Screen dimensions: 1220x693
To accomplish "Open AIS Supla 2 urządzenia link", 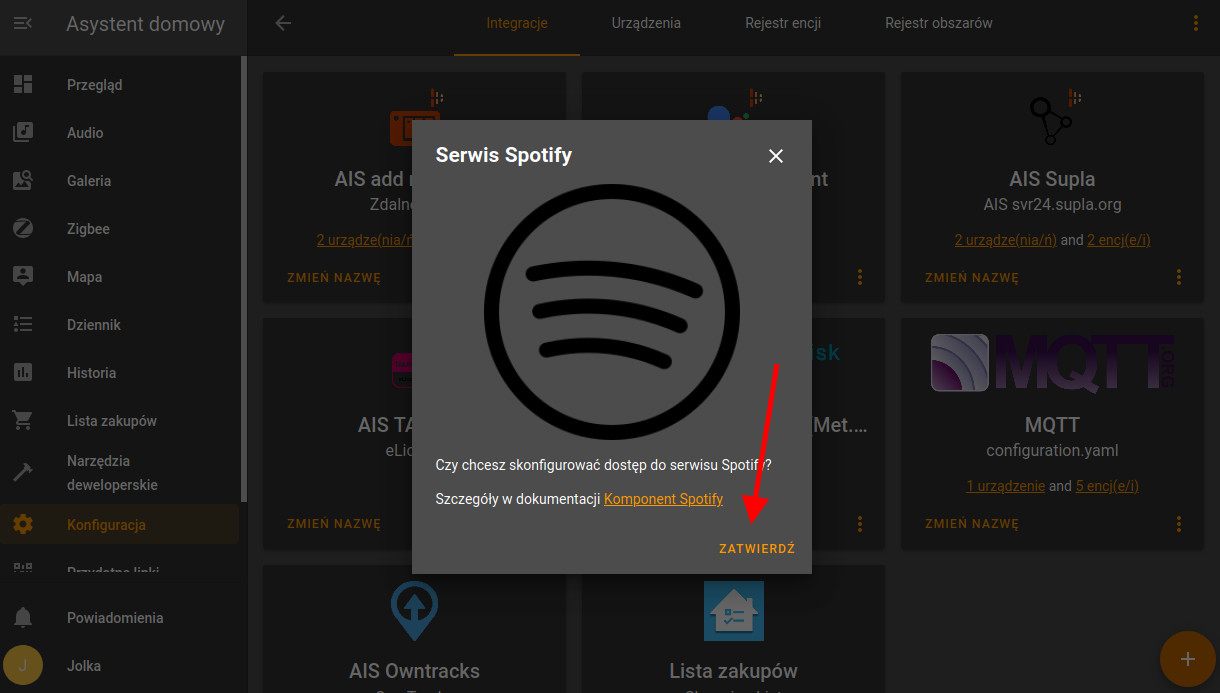I will pos(1005,240).
